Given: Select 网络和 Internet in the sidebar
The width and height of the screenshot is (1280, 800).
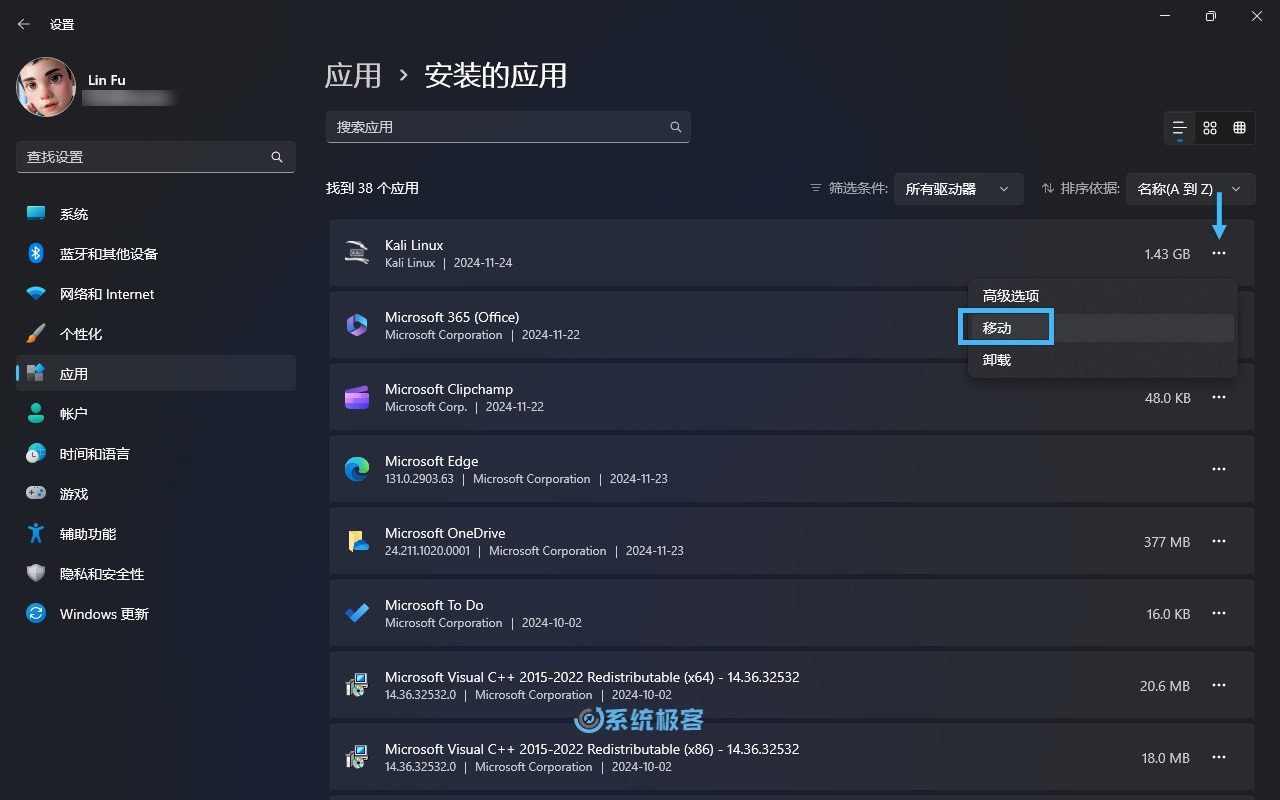Looking at the screenshot, I should [x=156, y=294].
